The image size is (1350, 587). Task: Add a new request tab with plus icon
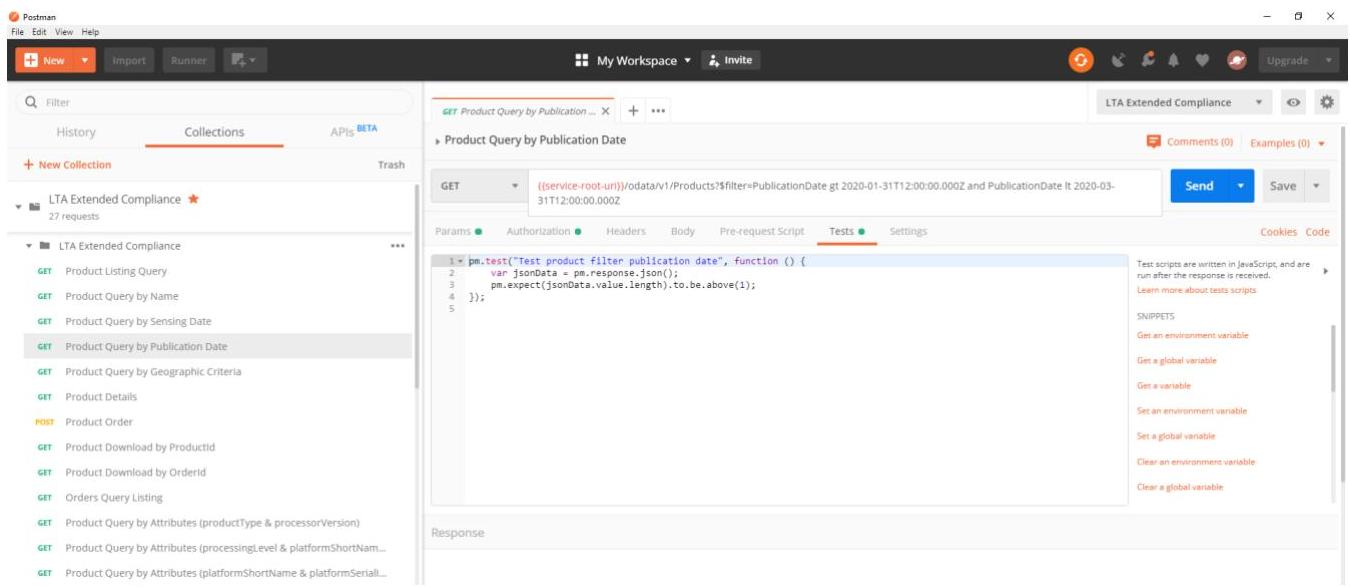(634, 110)
